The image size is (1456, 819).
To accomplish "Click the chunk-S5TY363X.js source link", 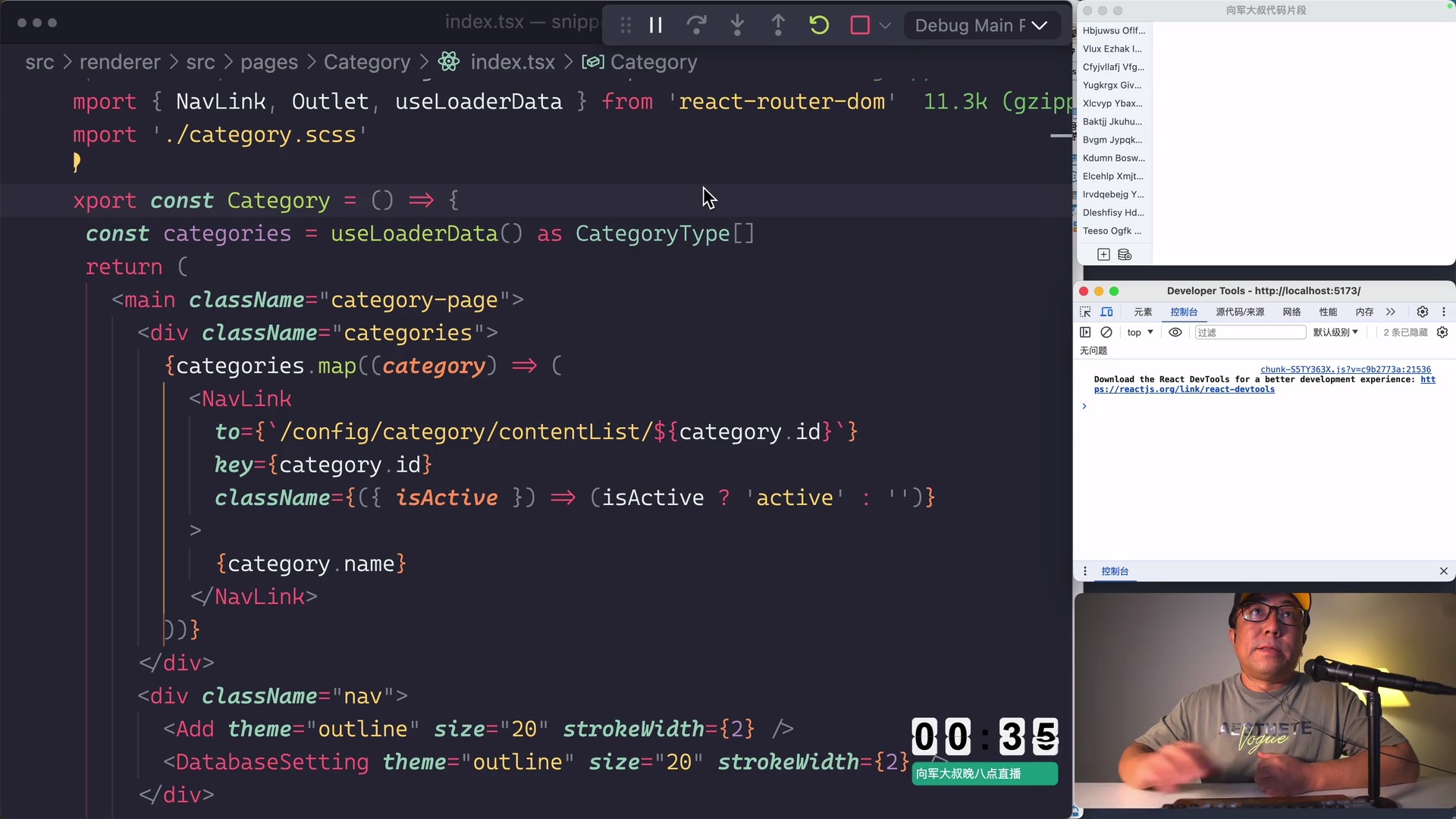I will coord(1345,369).
